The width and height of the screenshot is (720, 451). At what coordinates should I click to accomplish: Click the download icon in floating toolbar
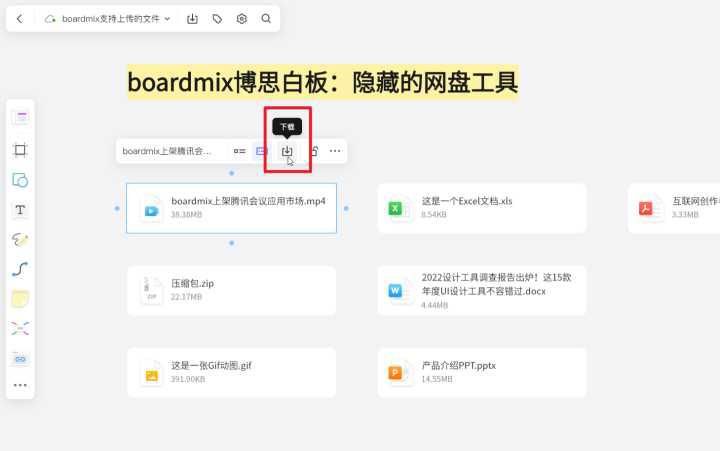[287, 151]
